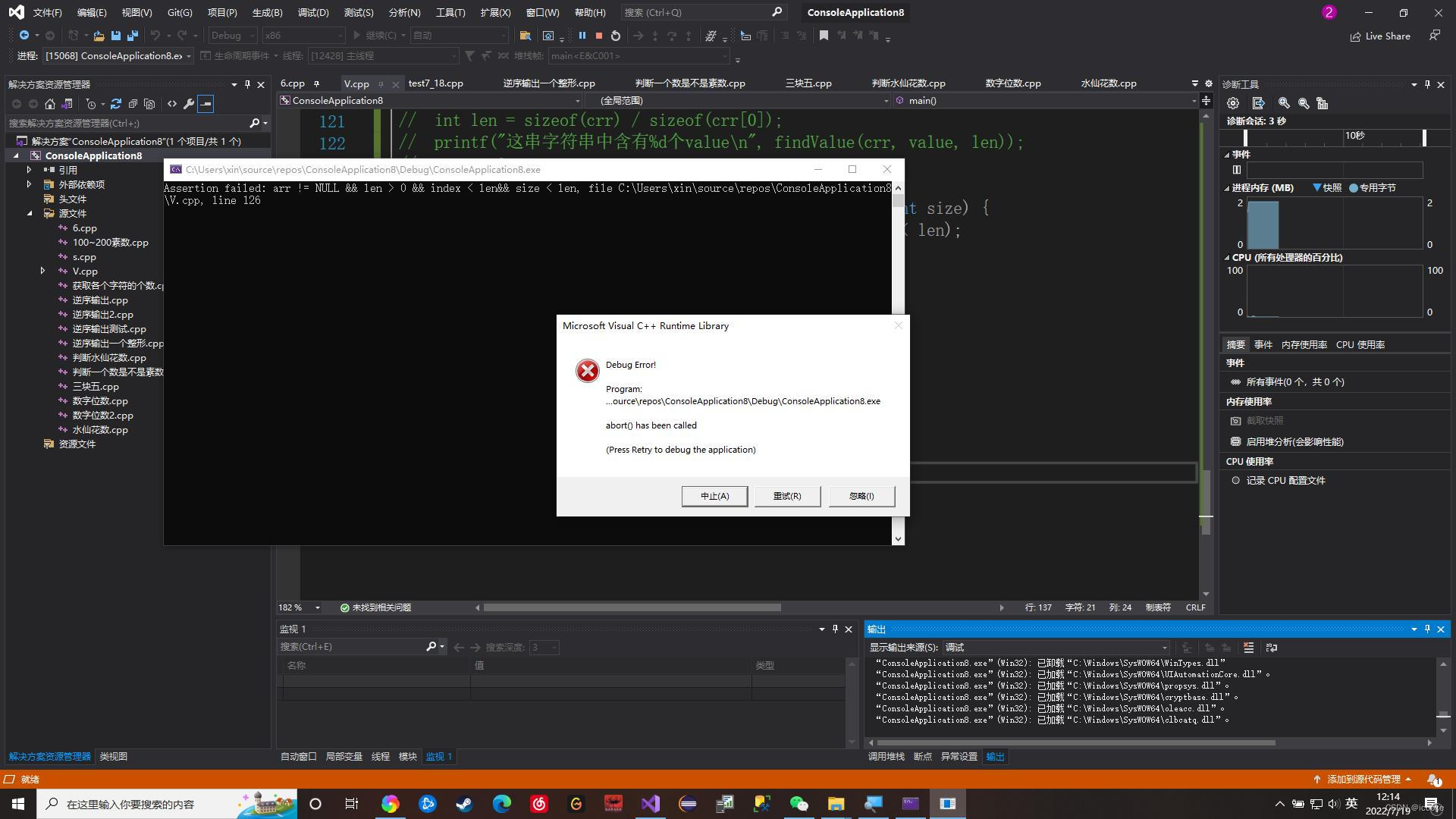The width and height of the screenshot is (1456, 819).
Task: Click the zoom out icon in diagnostic tools
Action: tap(1304, 103)
